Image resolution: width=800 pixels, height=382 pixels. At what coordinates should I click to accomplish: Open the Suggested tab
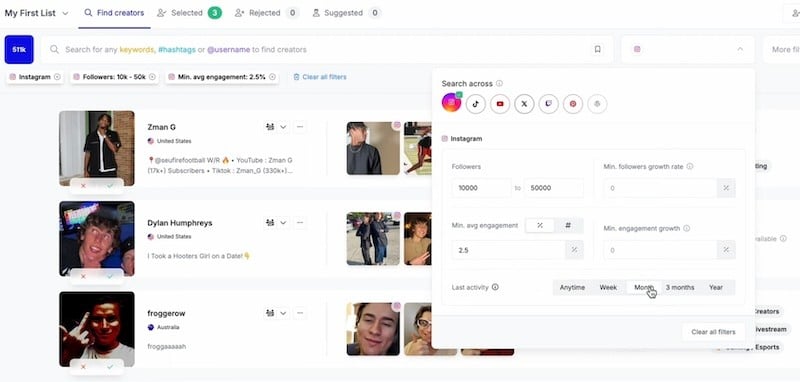pos(346,13)
